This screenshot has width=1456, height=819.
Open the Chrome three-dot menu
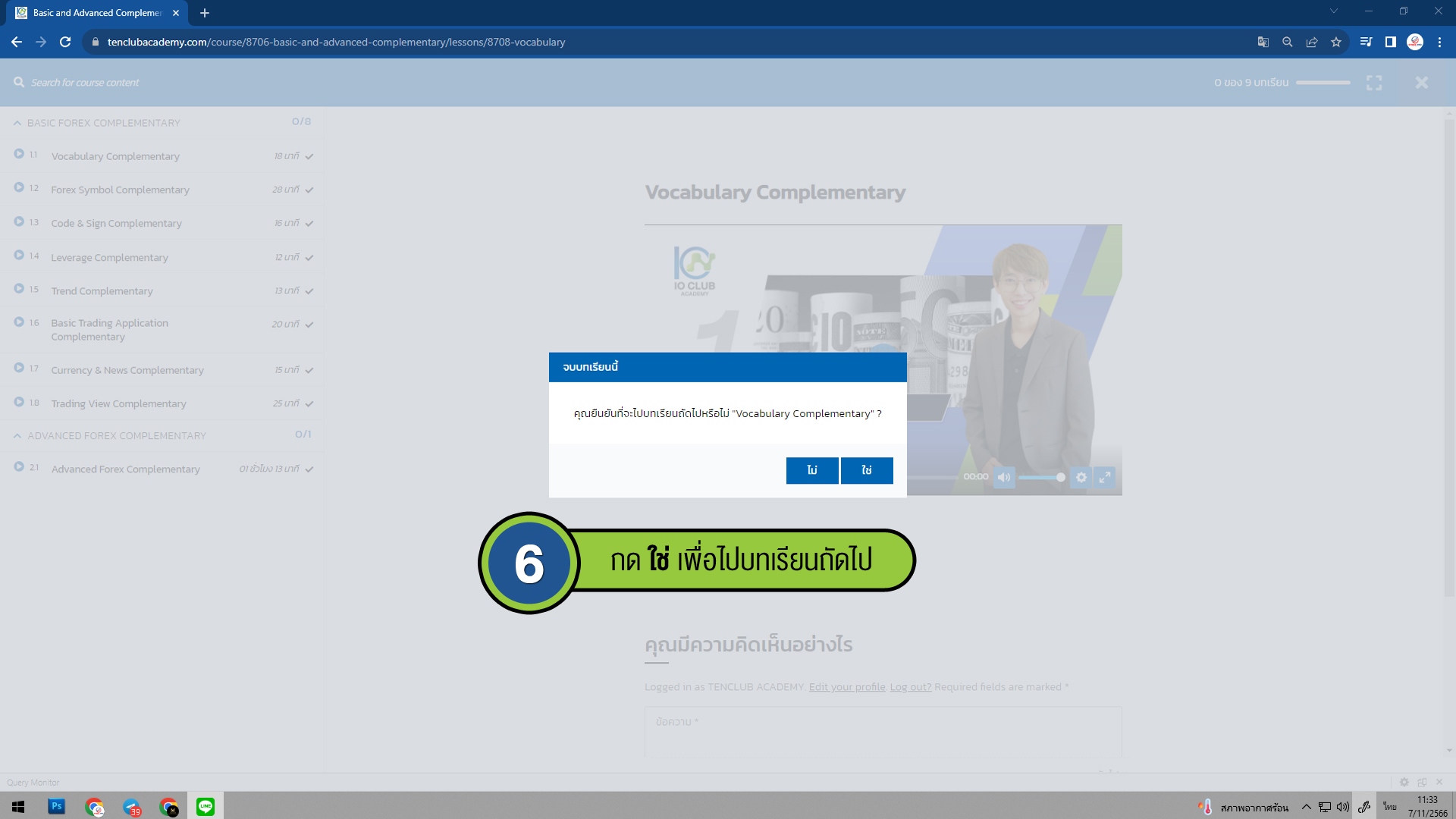point(1439,42)
